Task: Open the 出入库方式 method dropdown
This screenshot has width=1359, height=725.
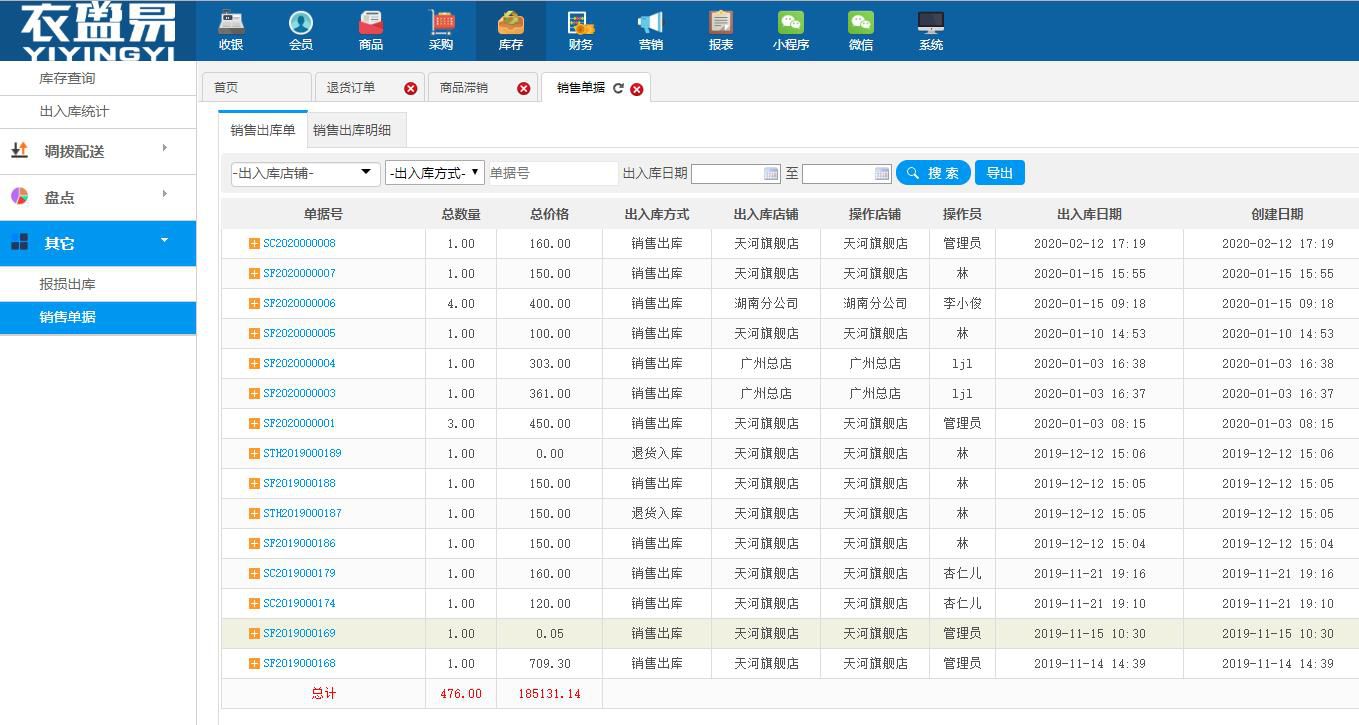Action: point(434,173)
